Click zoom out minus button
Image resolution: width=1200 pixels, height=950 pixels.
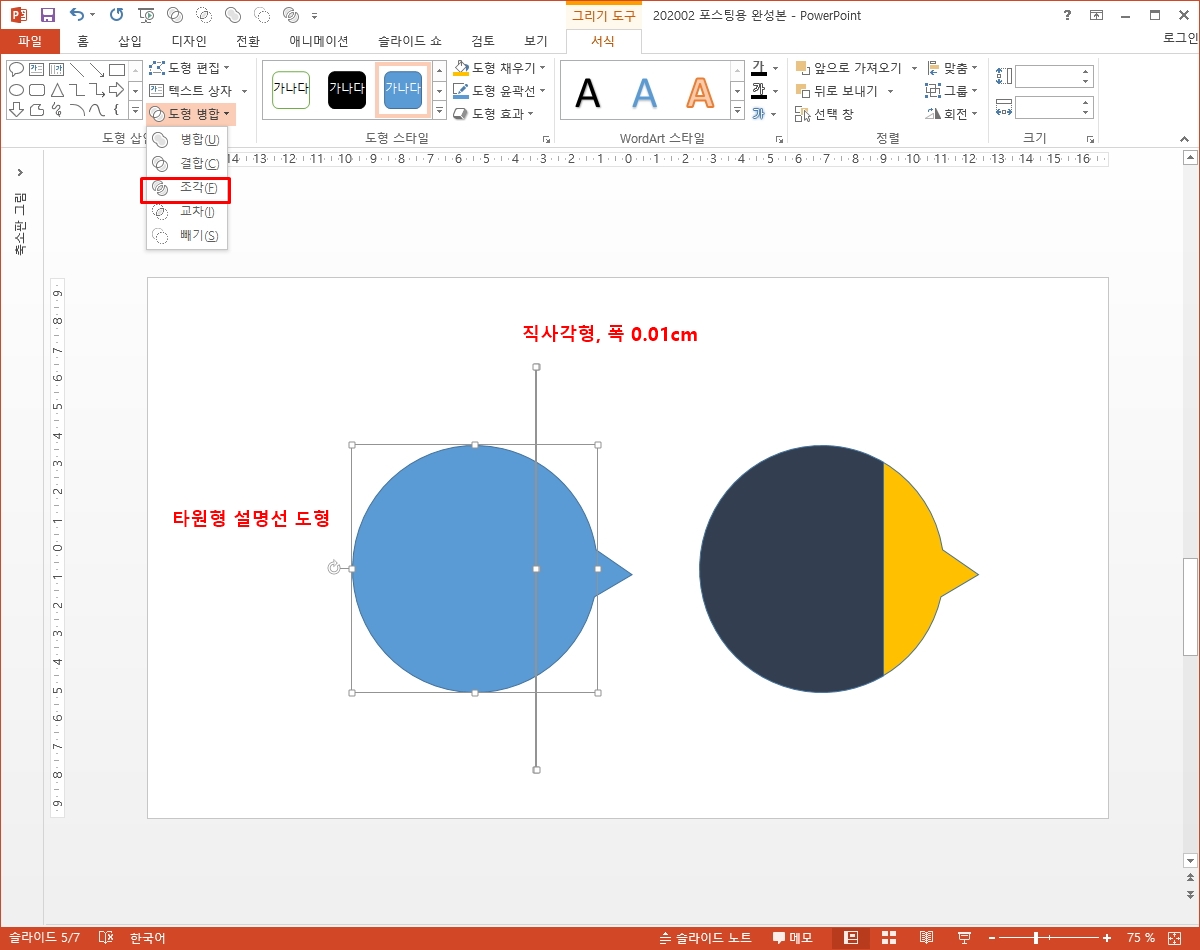992,938
